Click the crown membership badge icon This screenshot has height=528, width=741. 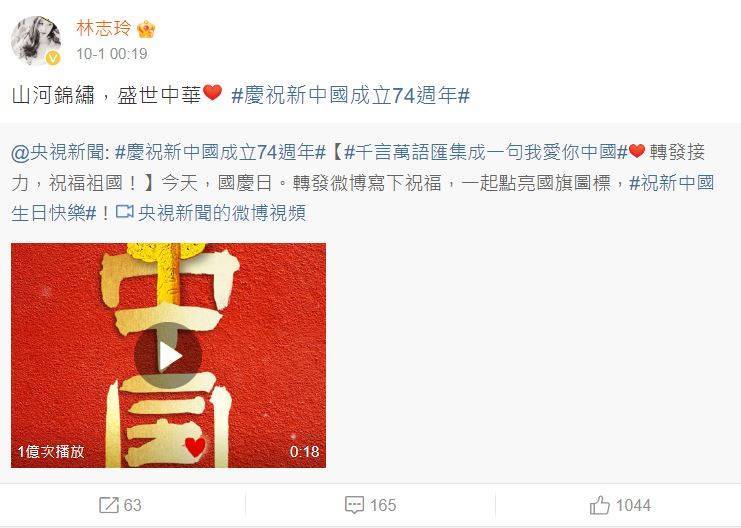(x=146, y=29)
